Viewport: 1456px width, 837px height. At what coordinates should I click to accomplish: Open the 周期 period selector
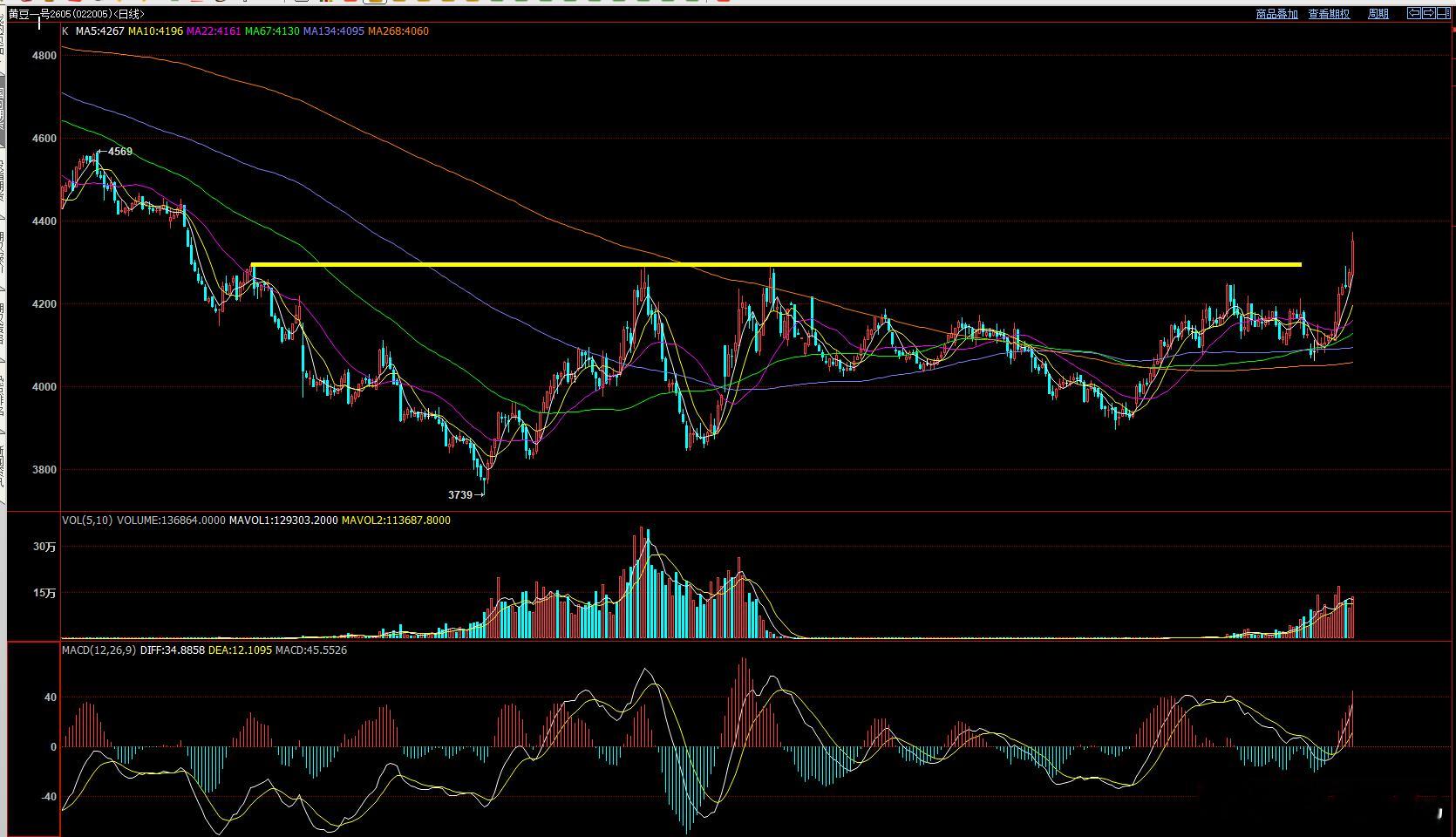[x=1378, y=14]
